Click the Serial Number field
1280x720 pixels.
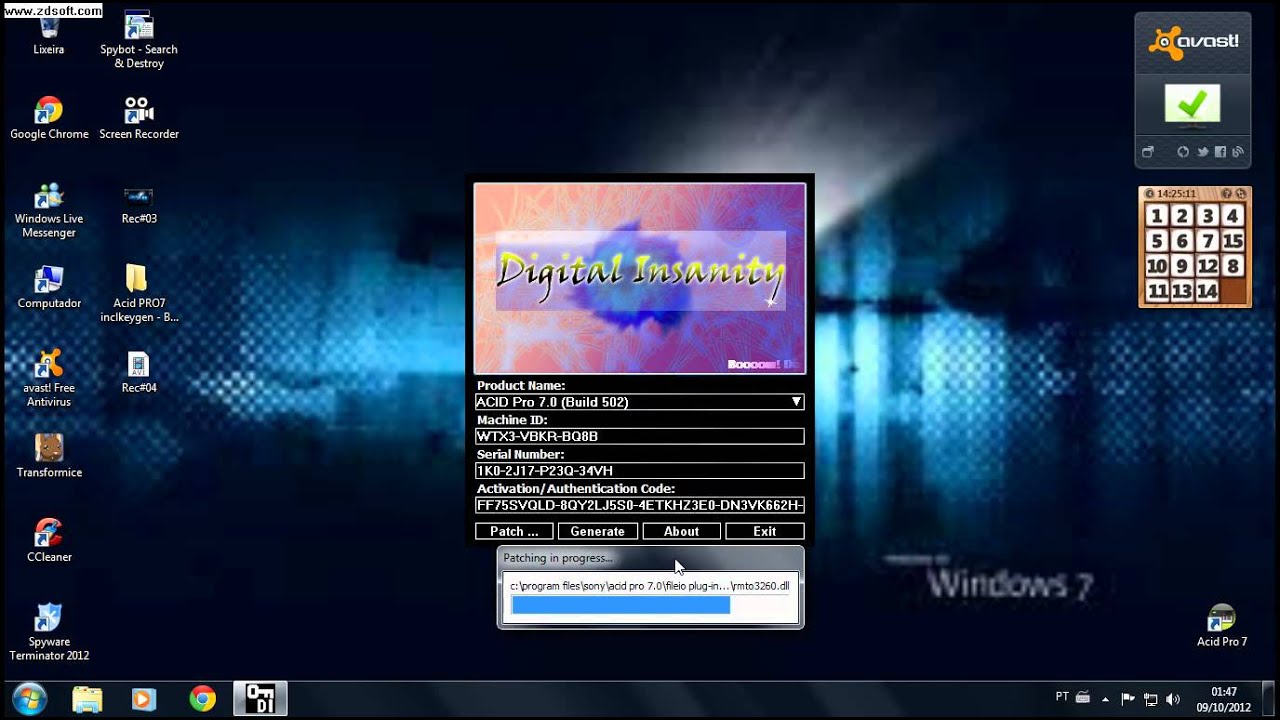tap(639, 471)
